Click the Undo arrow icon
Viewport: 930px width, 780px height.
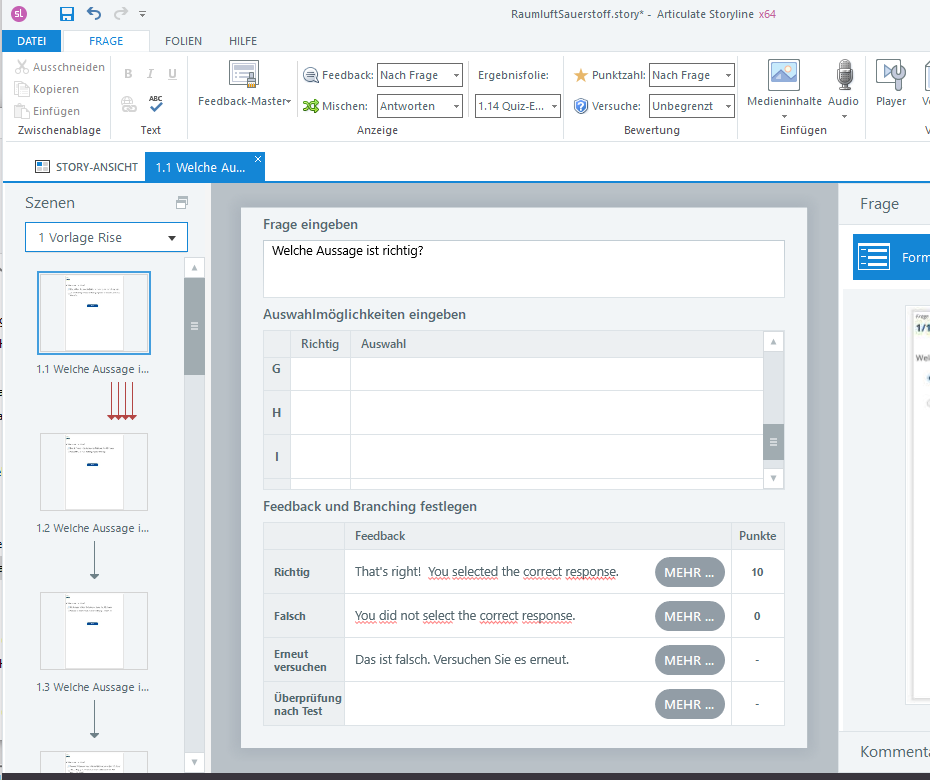[x=94, y=13]
